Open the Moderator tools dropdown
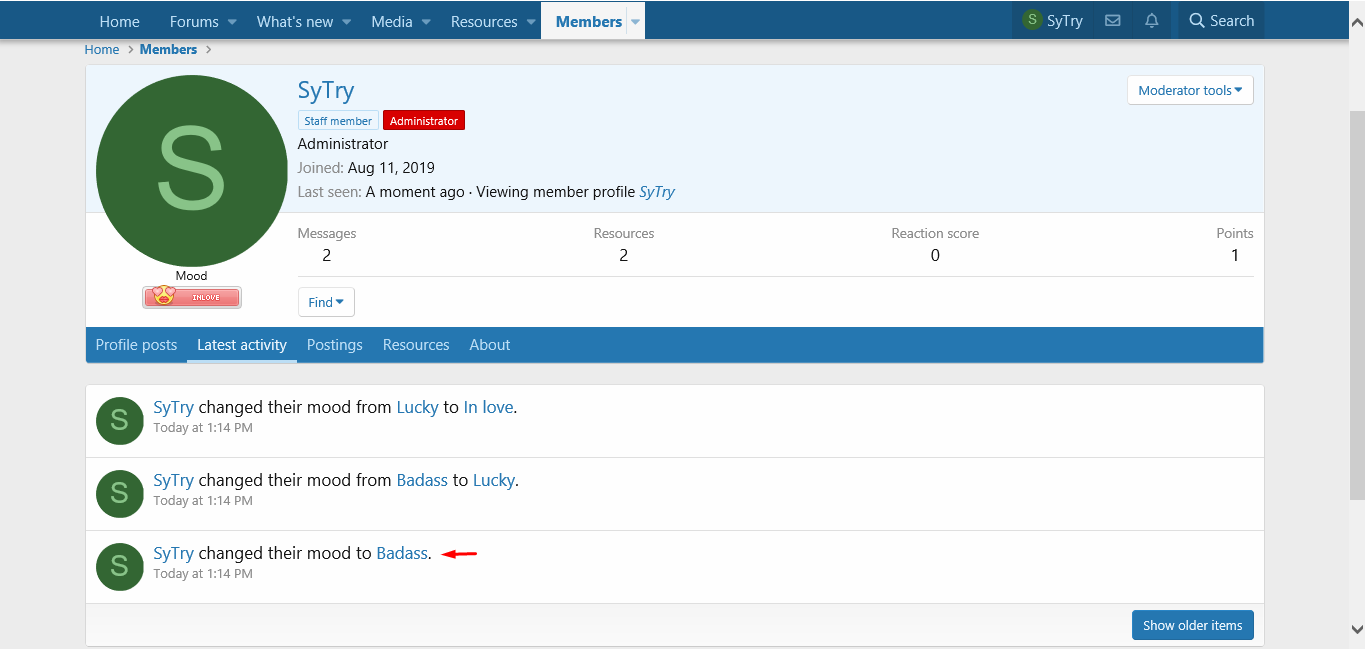The width and height of the screenshot is (1365, 649). pos(1190,90)
